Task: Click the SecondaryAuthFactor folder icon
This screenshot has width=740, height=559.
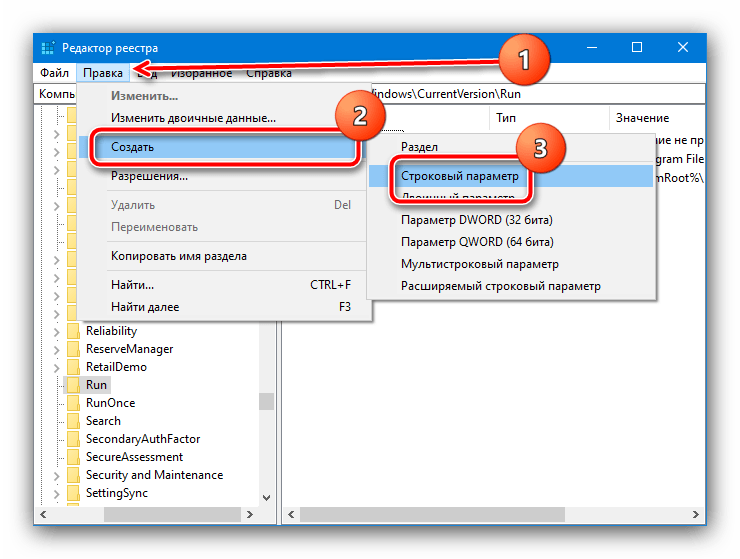Action: coord(73,439)
